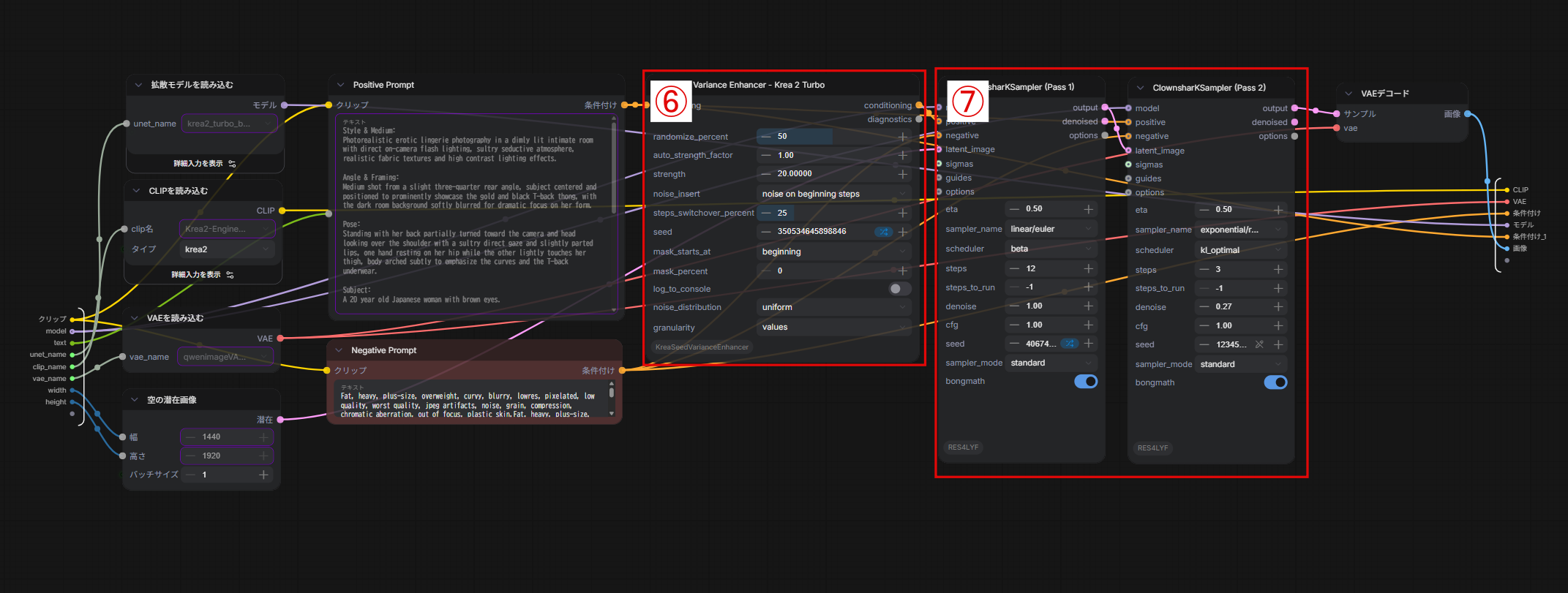Open the vae_name dropdown
The width and height of the screenshot is (1568, 593).
pyautogui.click(x=226, y=357)
